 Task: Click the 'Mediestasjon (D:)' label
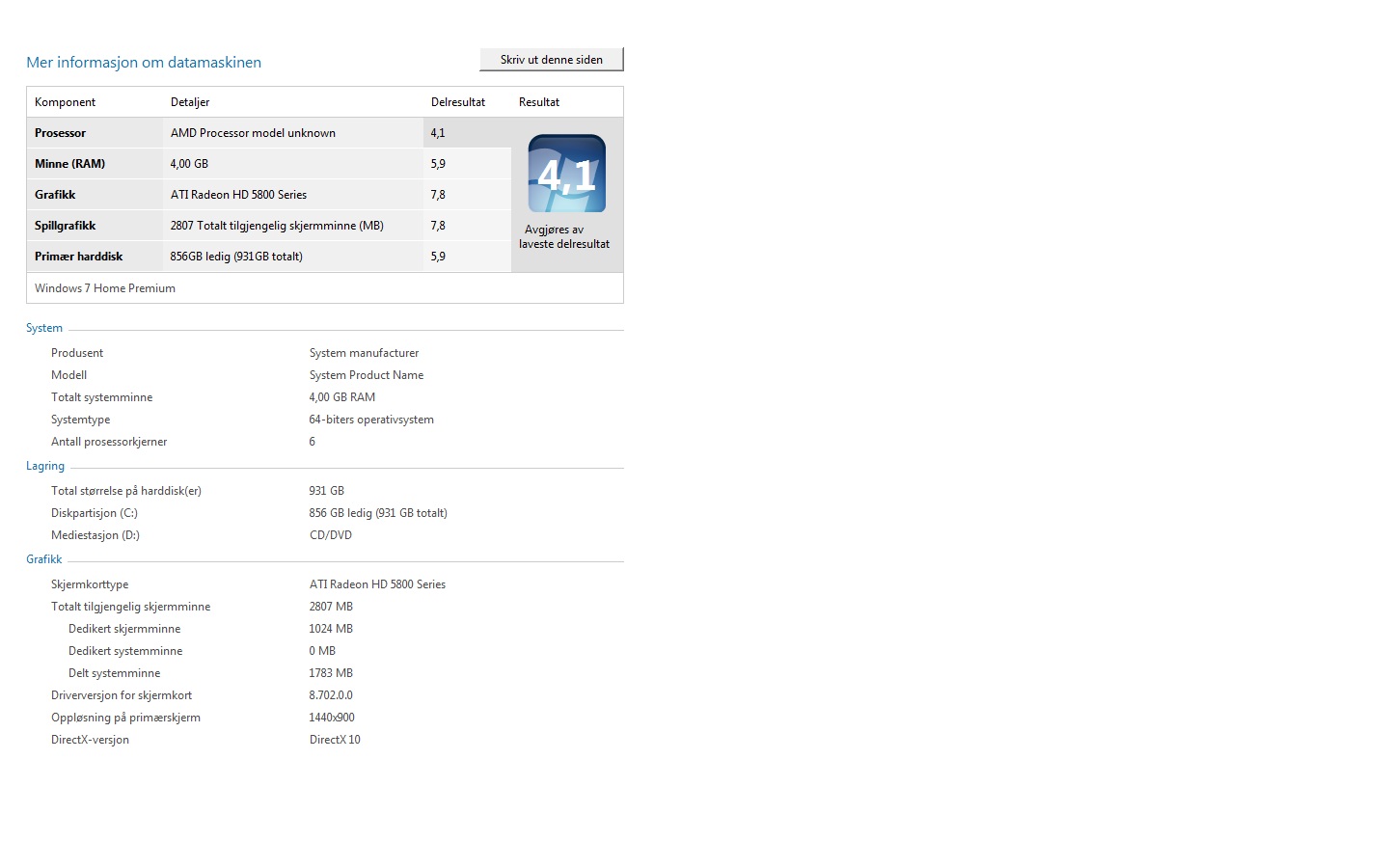pyautogui.click(x=95, y=535)
